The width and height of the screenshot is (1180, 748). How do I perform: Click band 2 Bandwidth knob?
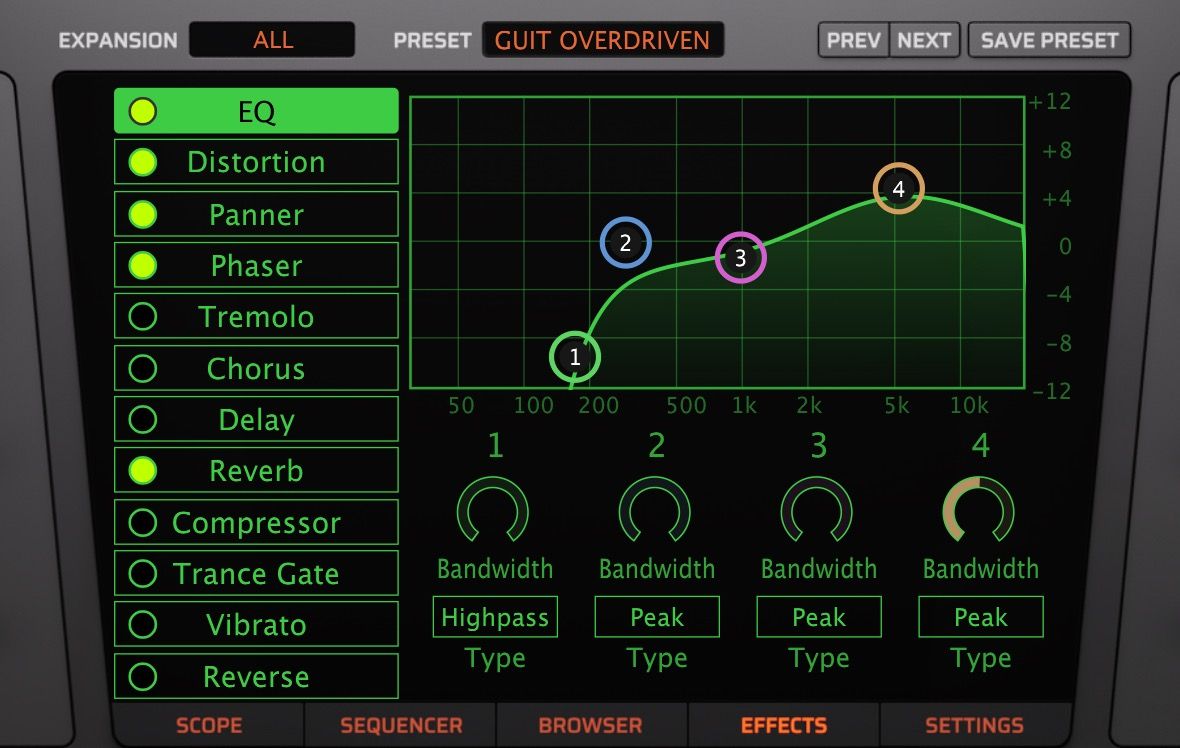[x=656, y=511]
